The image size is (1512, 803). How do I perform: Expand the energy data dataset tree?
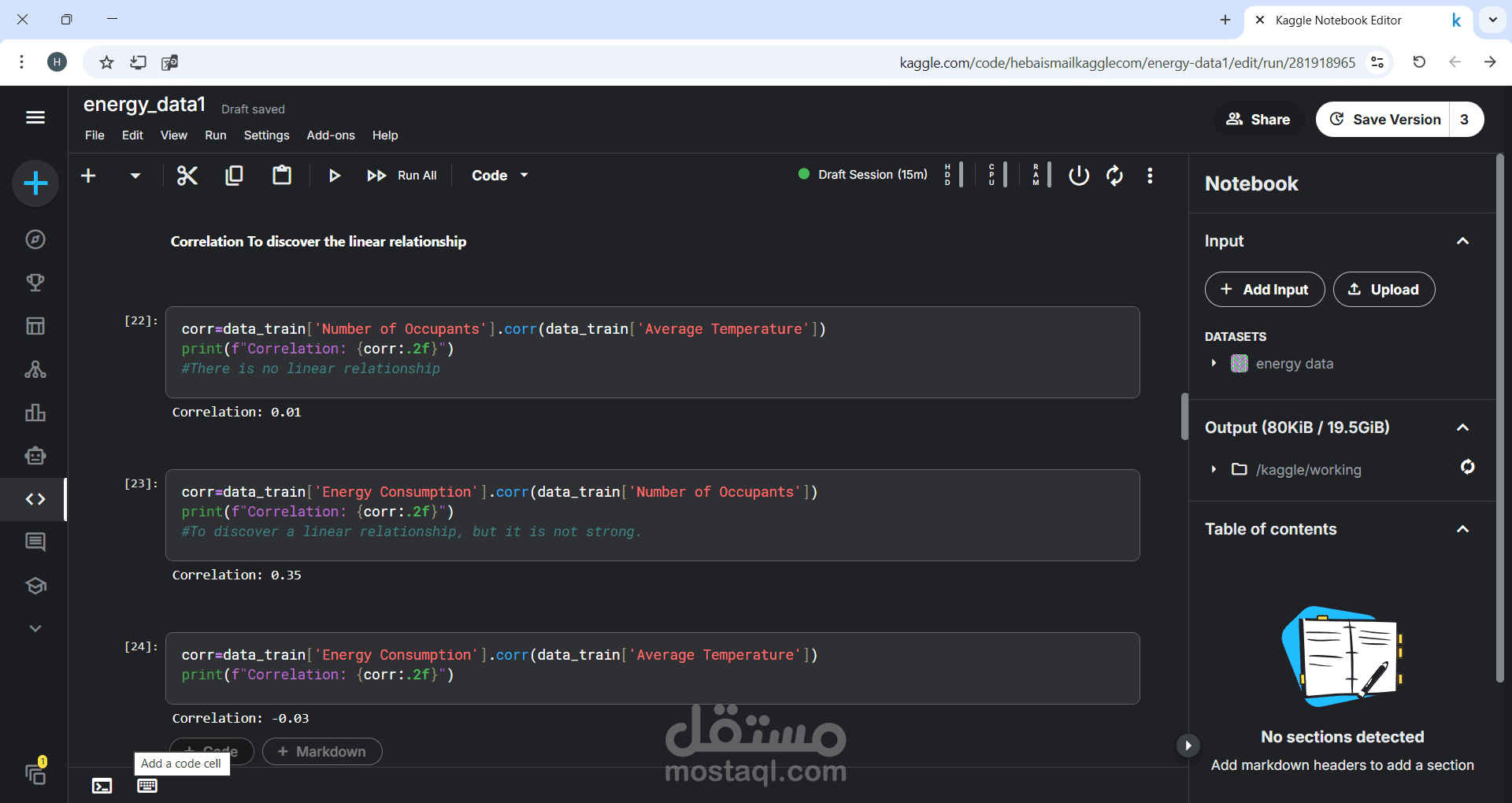click(1214, 363)
